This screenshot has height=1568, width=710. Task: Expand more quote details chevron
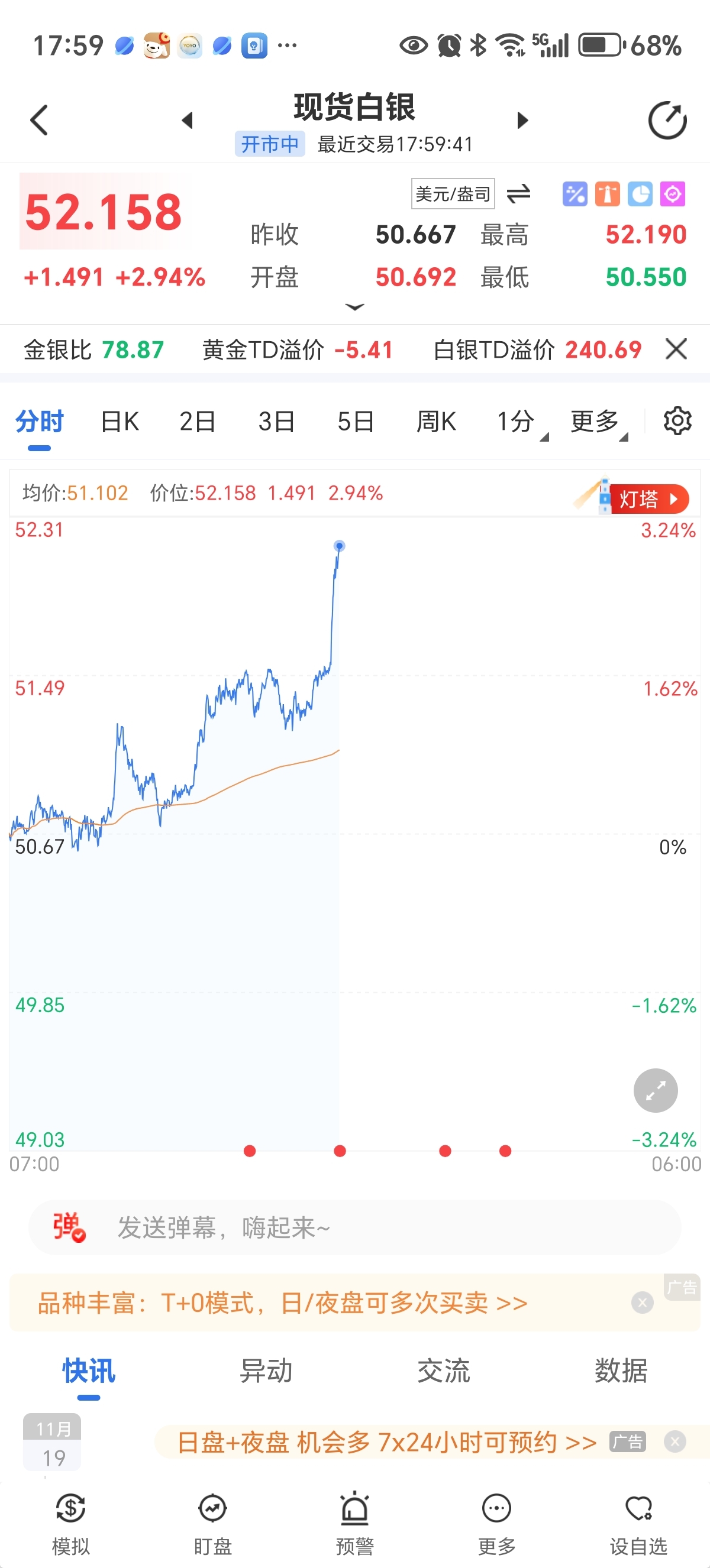click(354, 307)
